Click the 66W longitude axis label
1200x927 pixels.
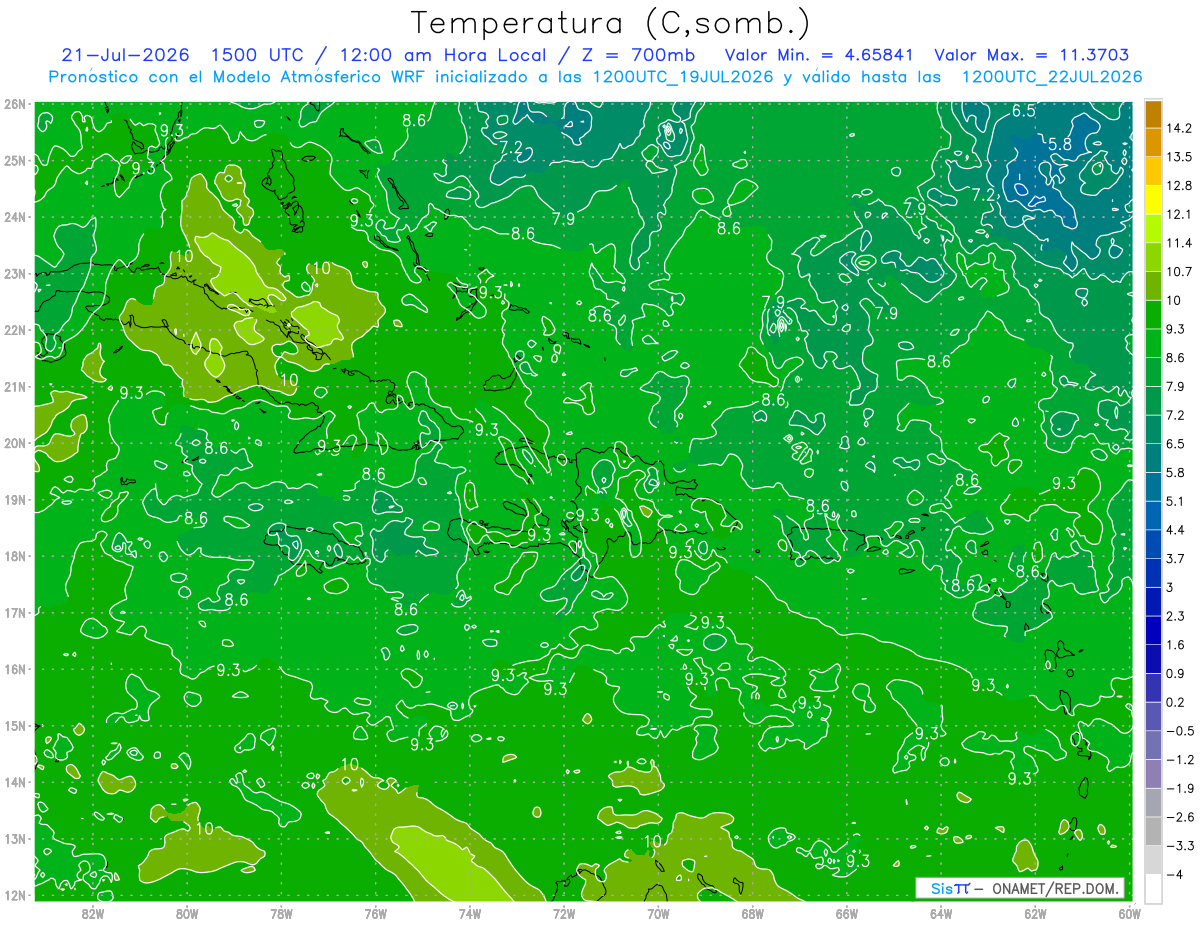[x=847, y=912]
